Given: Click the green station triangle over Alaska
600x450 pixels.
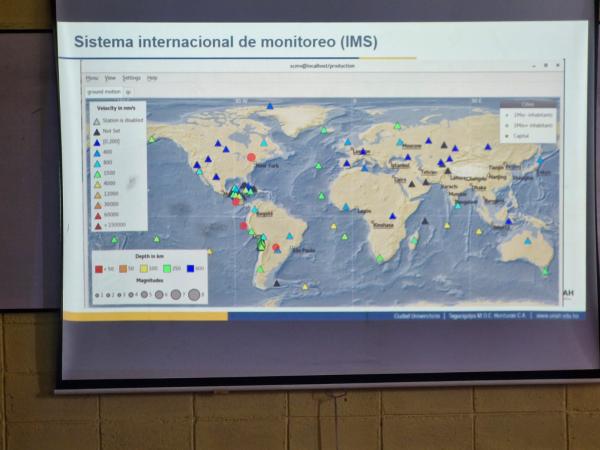Looking at the screenshot, I should click(152, 140).
